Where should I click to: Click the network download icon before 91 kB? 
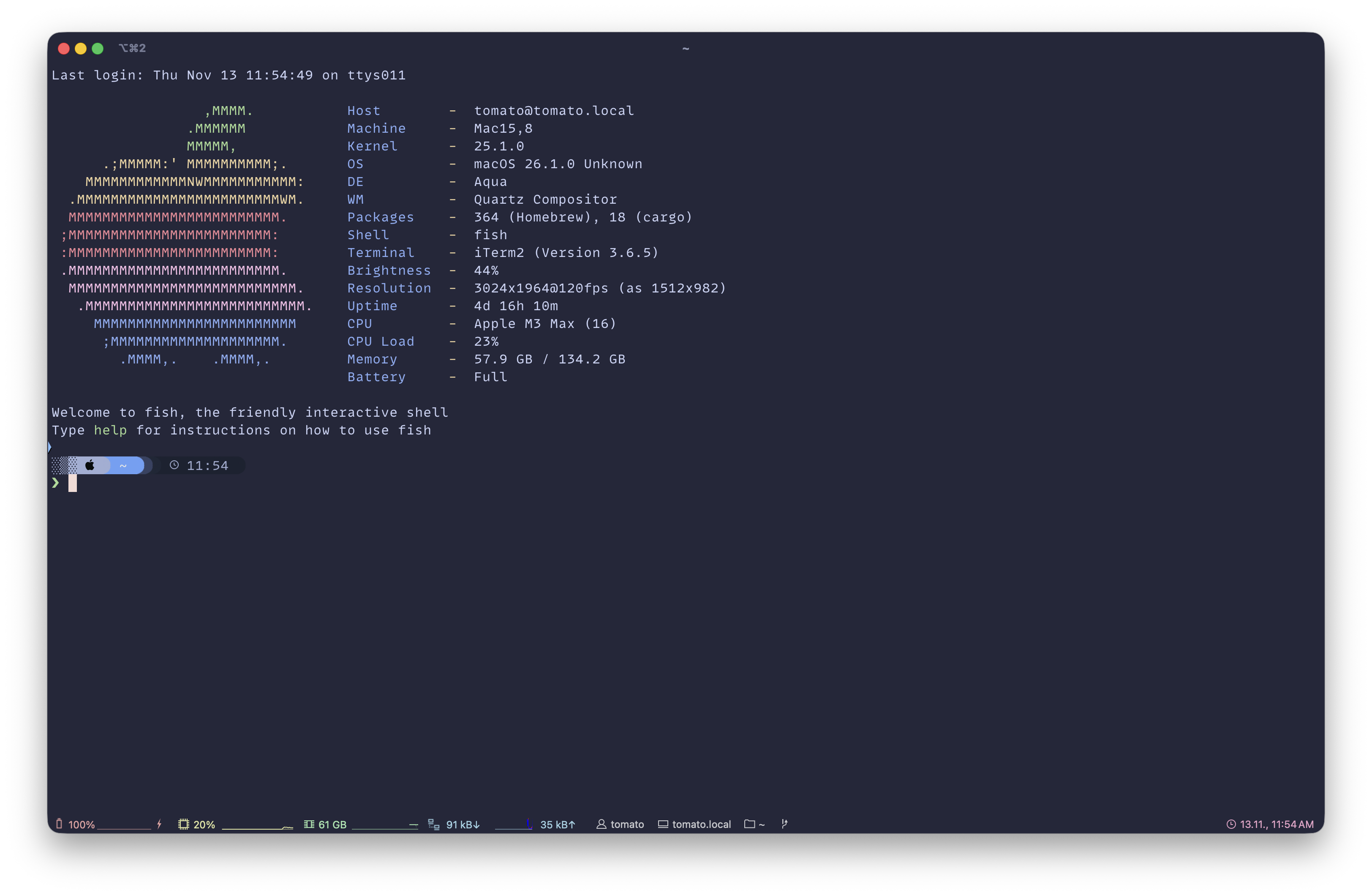[433, 824]
